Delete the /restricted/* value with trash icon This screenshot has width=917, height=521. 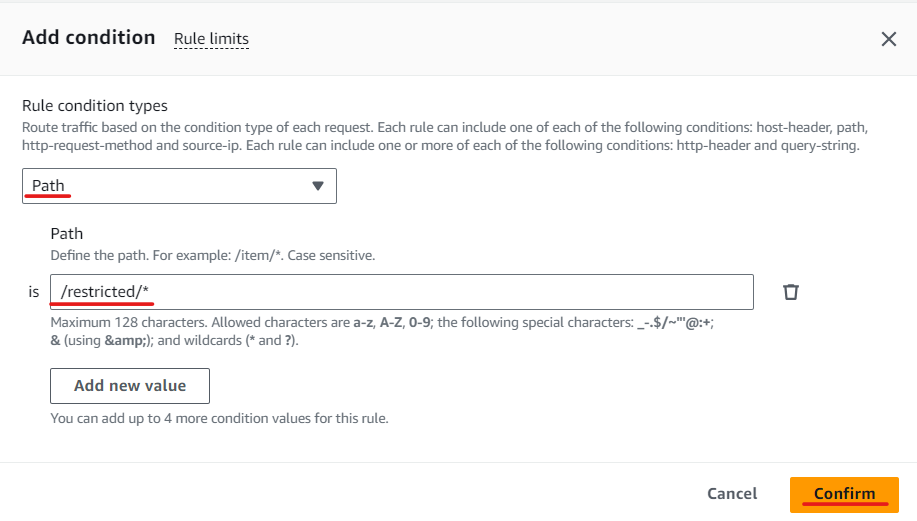[791, 292]
